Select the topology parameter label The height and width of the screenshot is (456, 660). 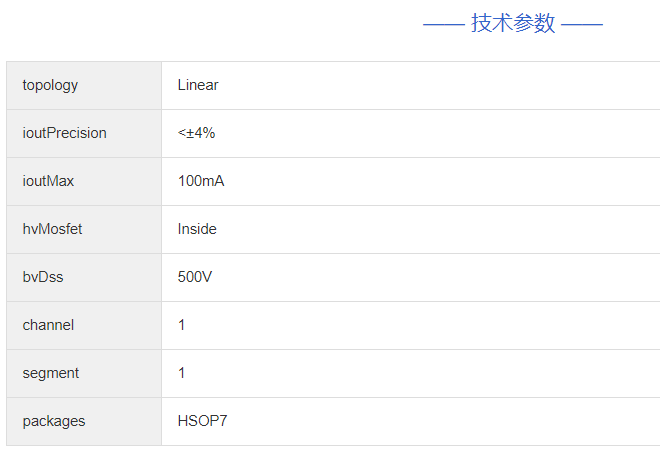pos(50,85)
